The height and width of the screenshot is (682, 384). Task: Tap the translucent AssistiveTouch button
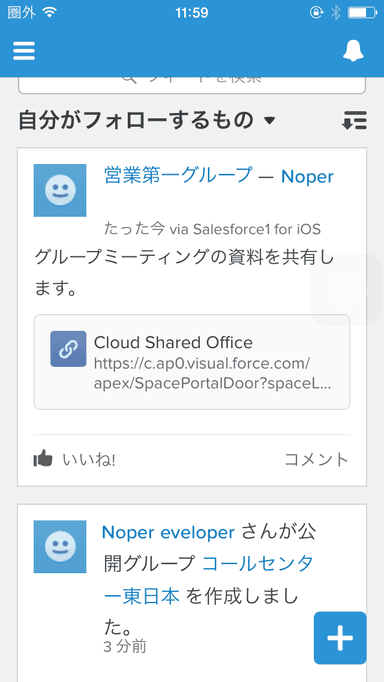tap(346, 289)
